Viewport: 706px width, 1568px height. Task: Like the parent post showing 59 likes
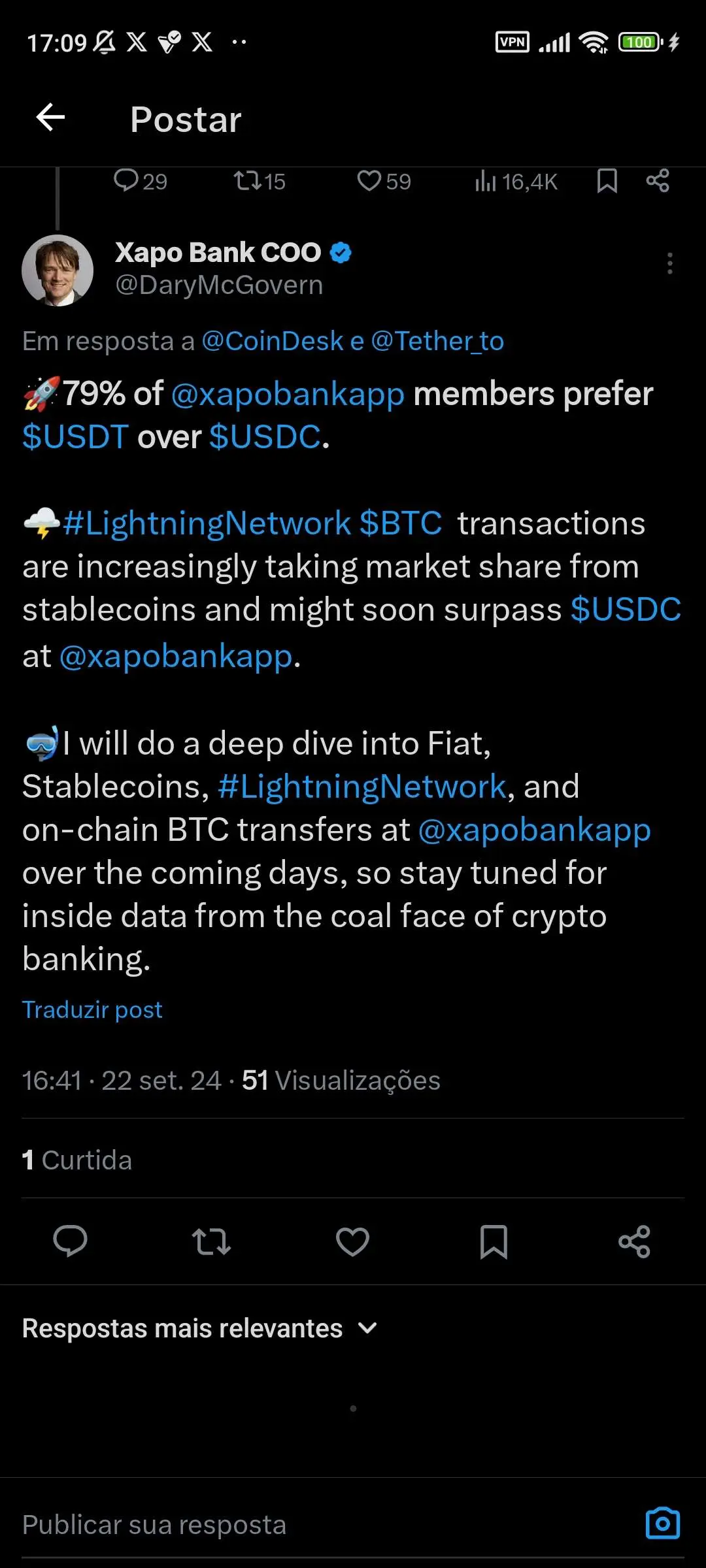[x=370, y=181]
